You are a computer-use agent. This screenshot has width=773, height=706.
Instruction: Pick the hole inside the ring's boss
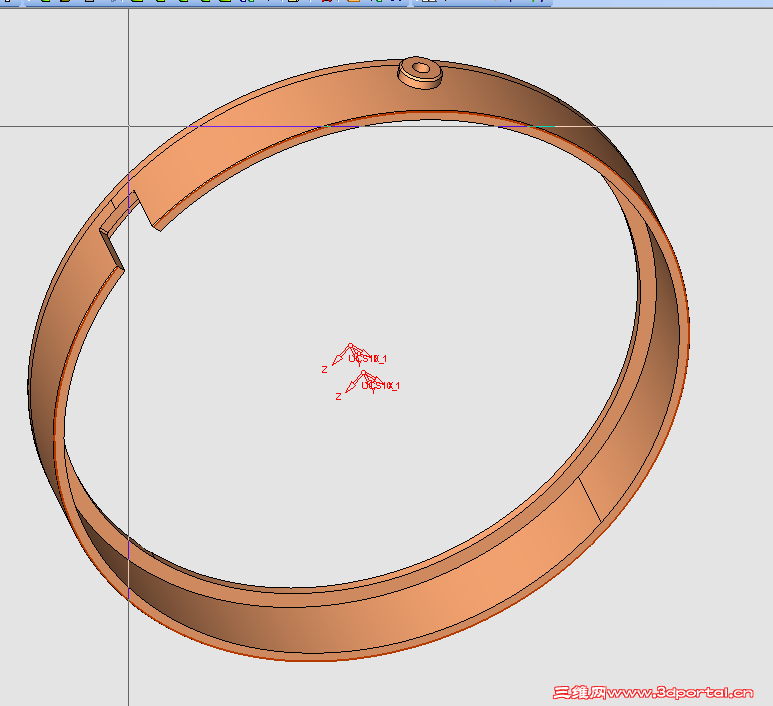pos(421,67)
